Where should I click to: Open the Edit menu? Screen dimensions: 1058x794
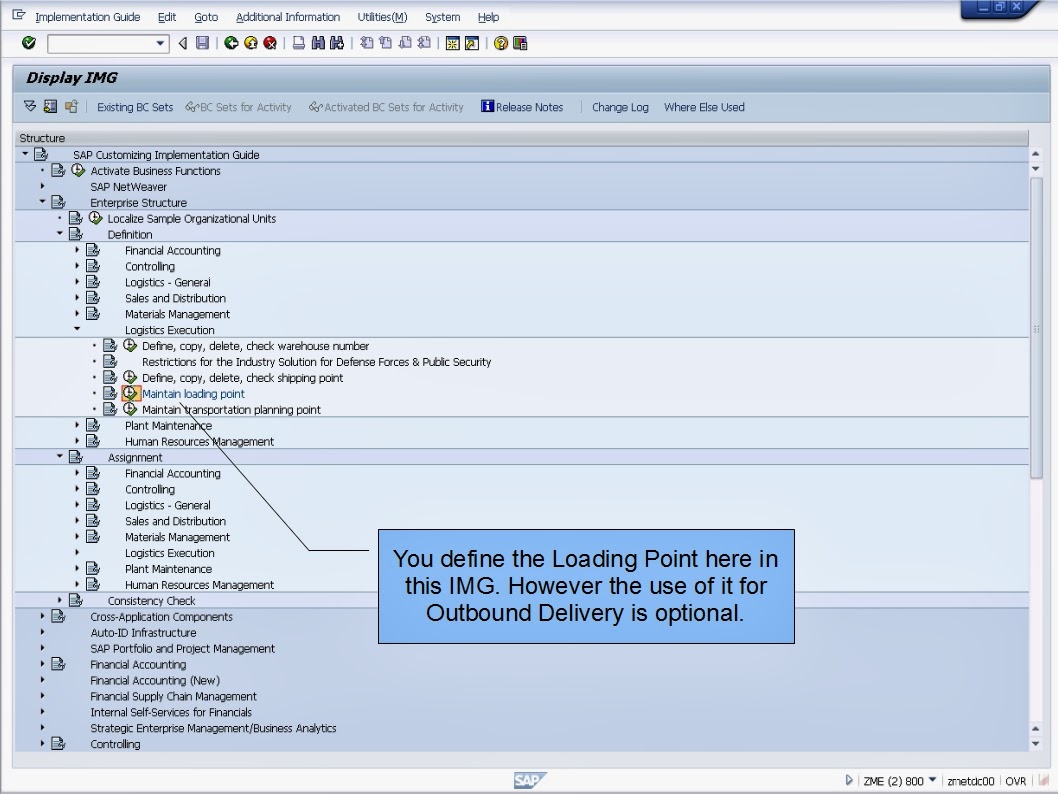tap(167, 17)
